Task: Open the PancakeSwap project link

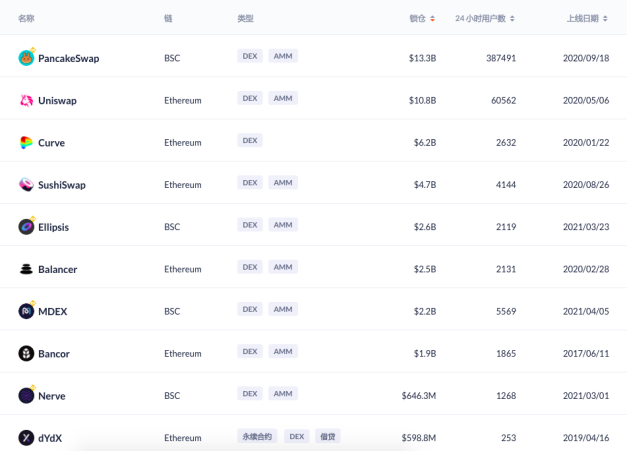Action: coord(68,58)
